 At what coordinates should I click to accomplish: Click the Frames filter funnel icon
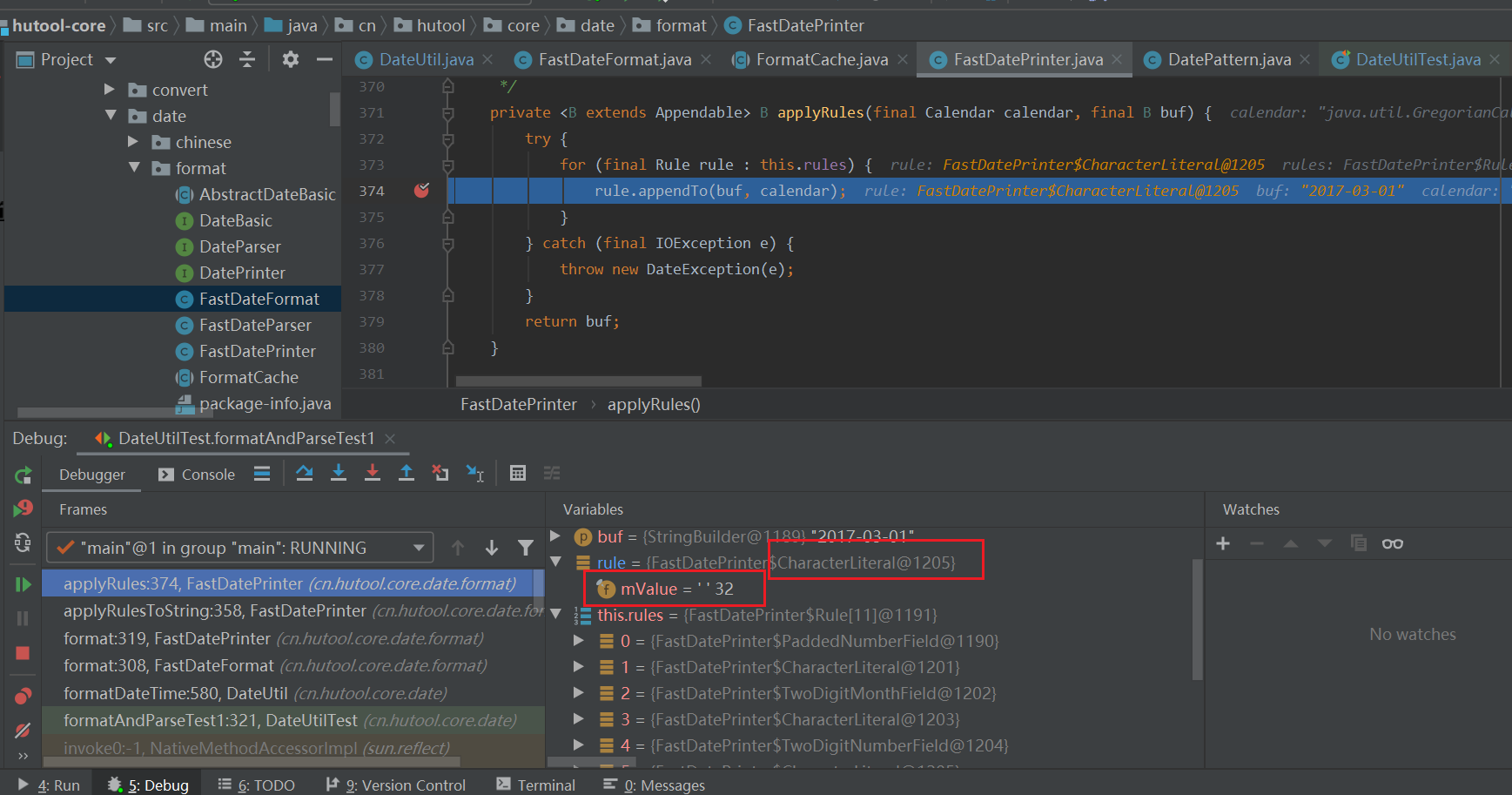[x=526, y=548]
